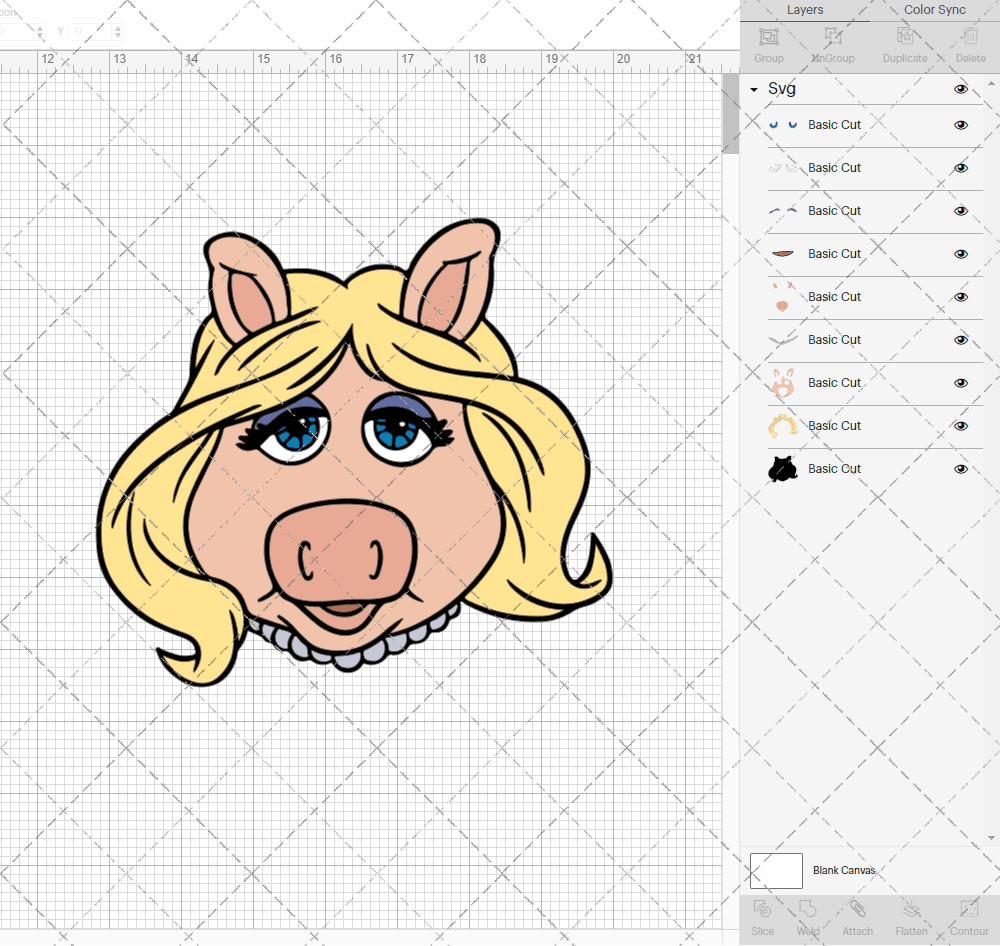Click the Contour tool icon
Screen dimensions: 1000x946
969,908
